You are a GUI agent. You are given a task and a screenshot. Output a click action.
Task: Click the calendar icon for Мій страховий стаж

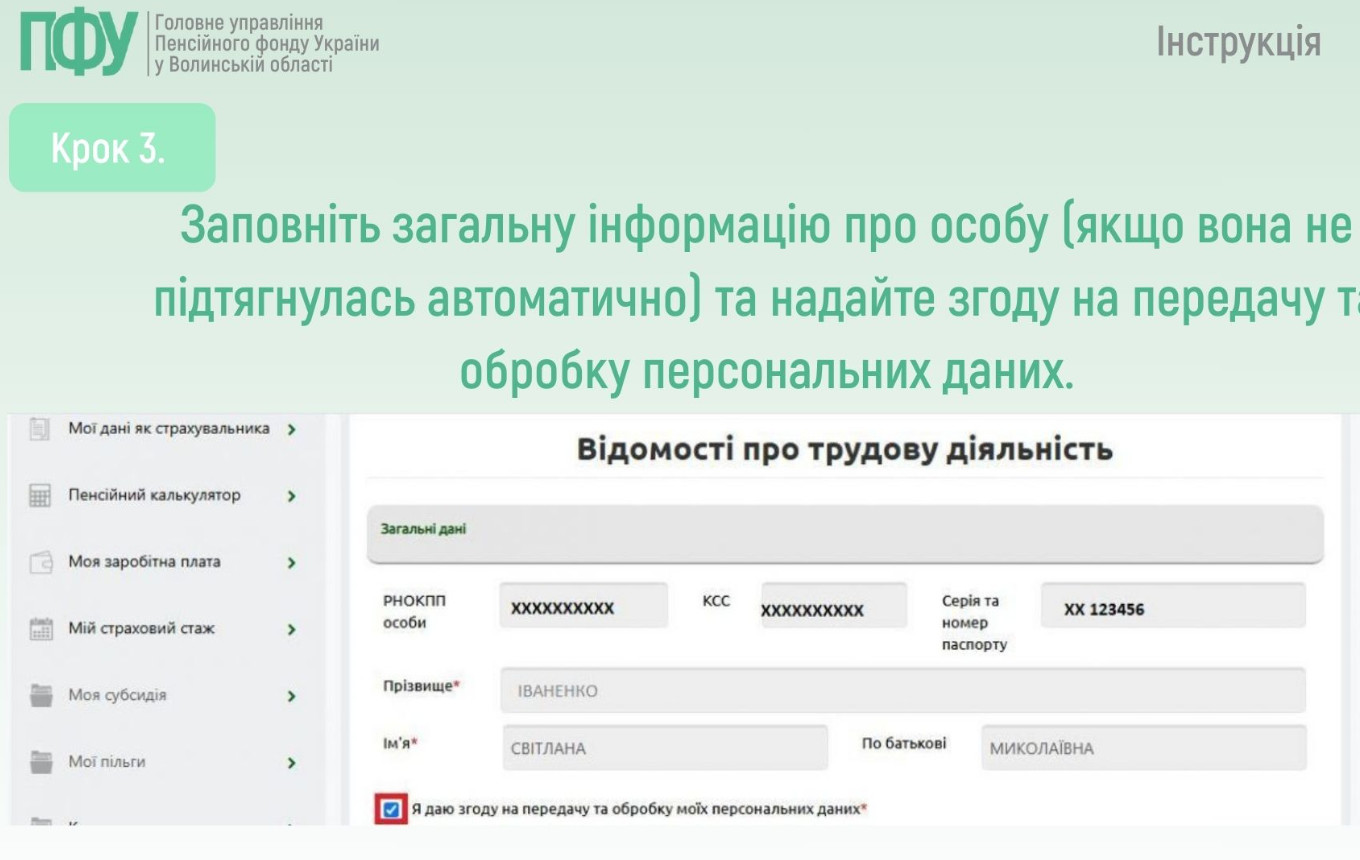pyautogui.click(x=40, y=629)
